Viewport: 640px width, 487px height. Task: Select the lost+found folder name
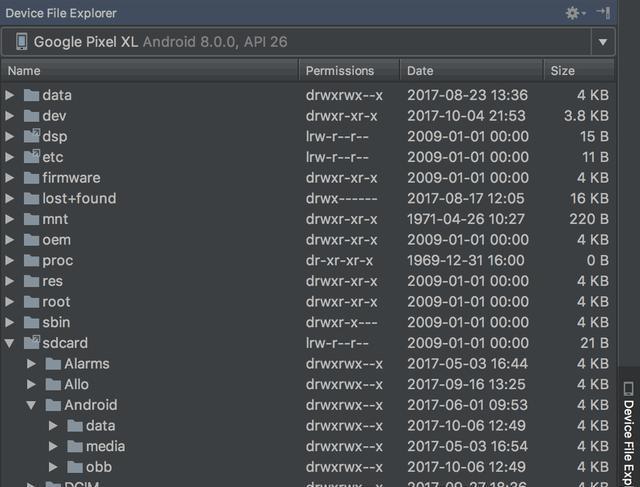(80, 198)
